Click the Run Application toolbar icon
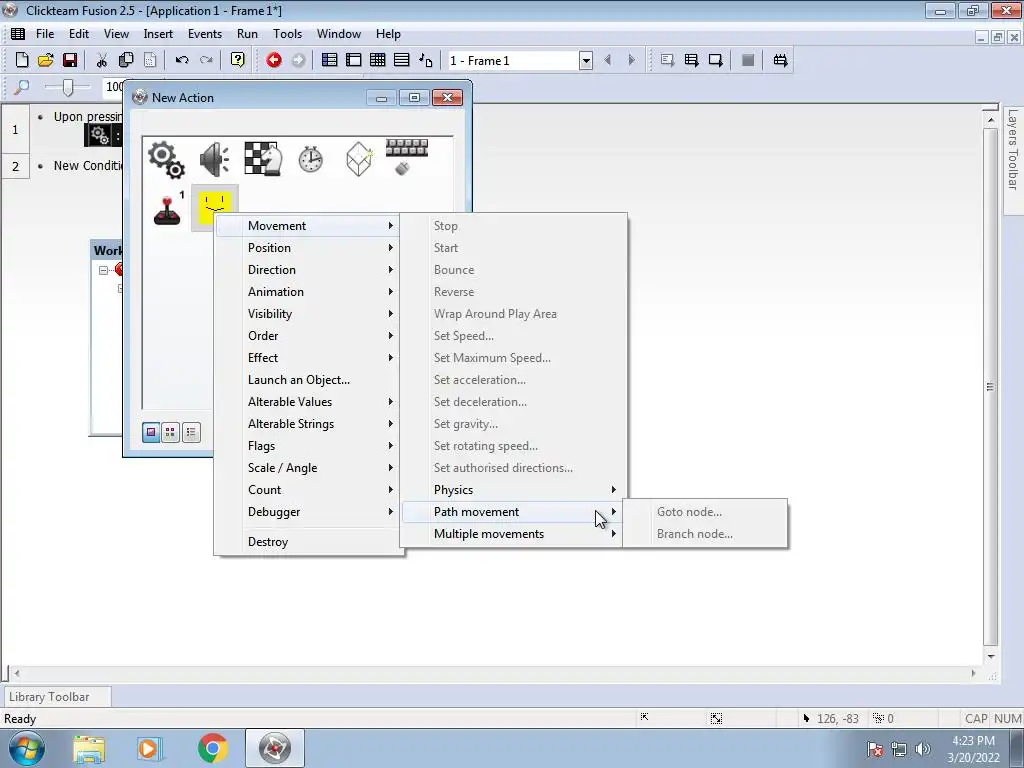Image resolution: width=1024 pixels, height=768 pixels. [691, 60]
